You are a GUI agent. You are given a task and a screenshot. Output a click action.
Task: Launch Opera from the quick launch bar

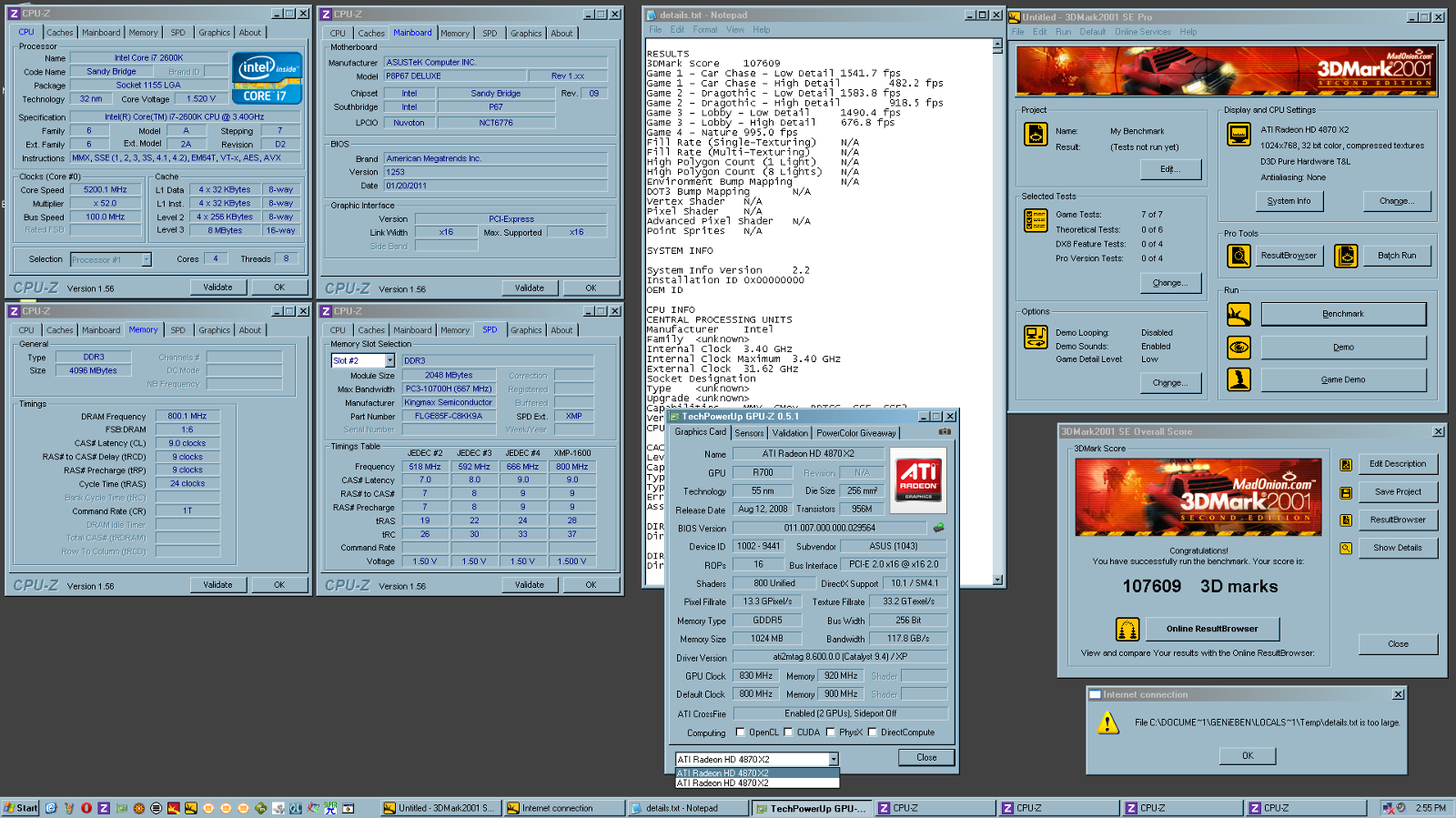pos(86,808)
